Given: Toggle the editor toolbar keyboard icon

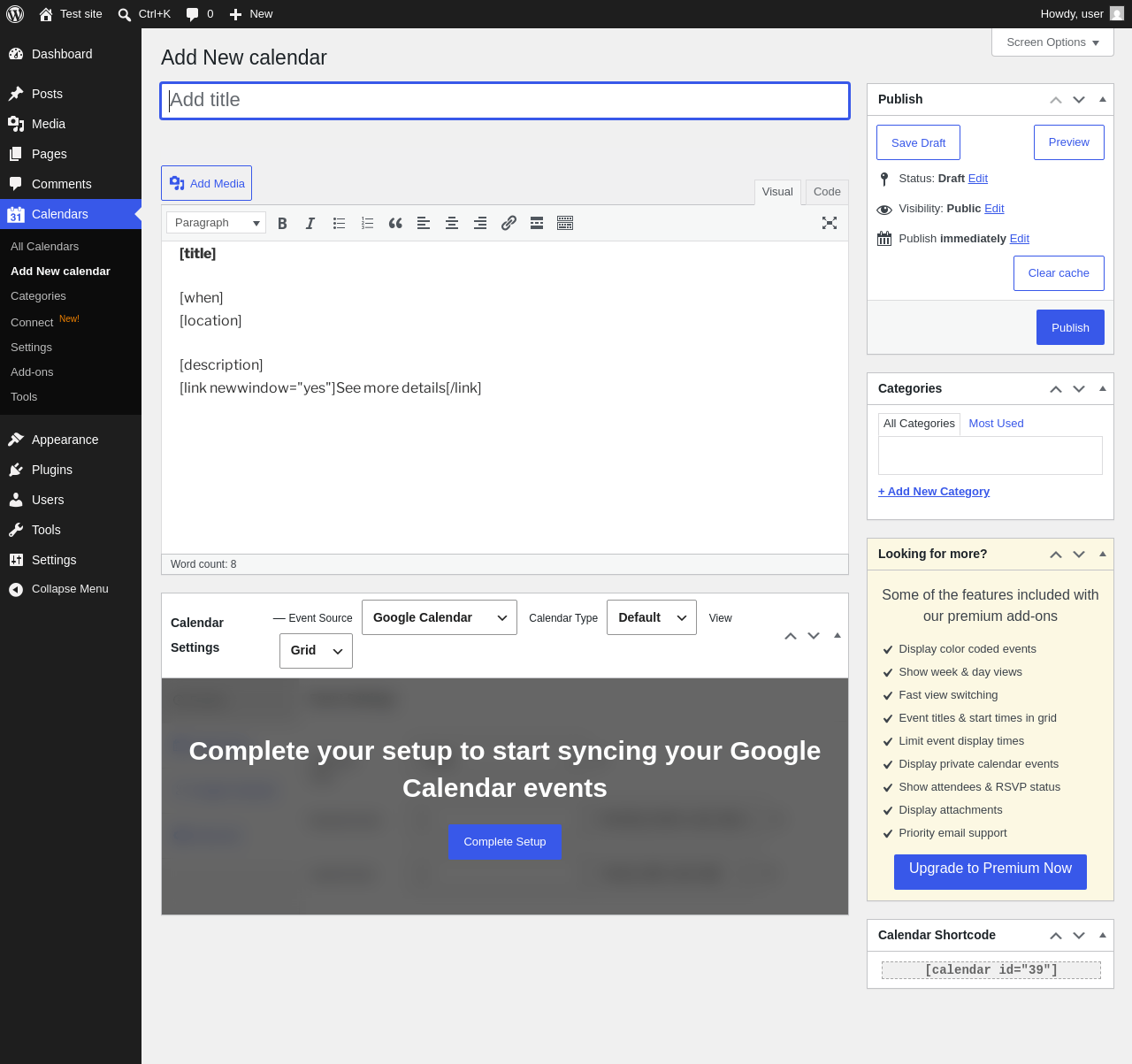Looking at the screenshot, I should click(565, 223).
